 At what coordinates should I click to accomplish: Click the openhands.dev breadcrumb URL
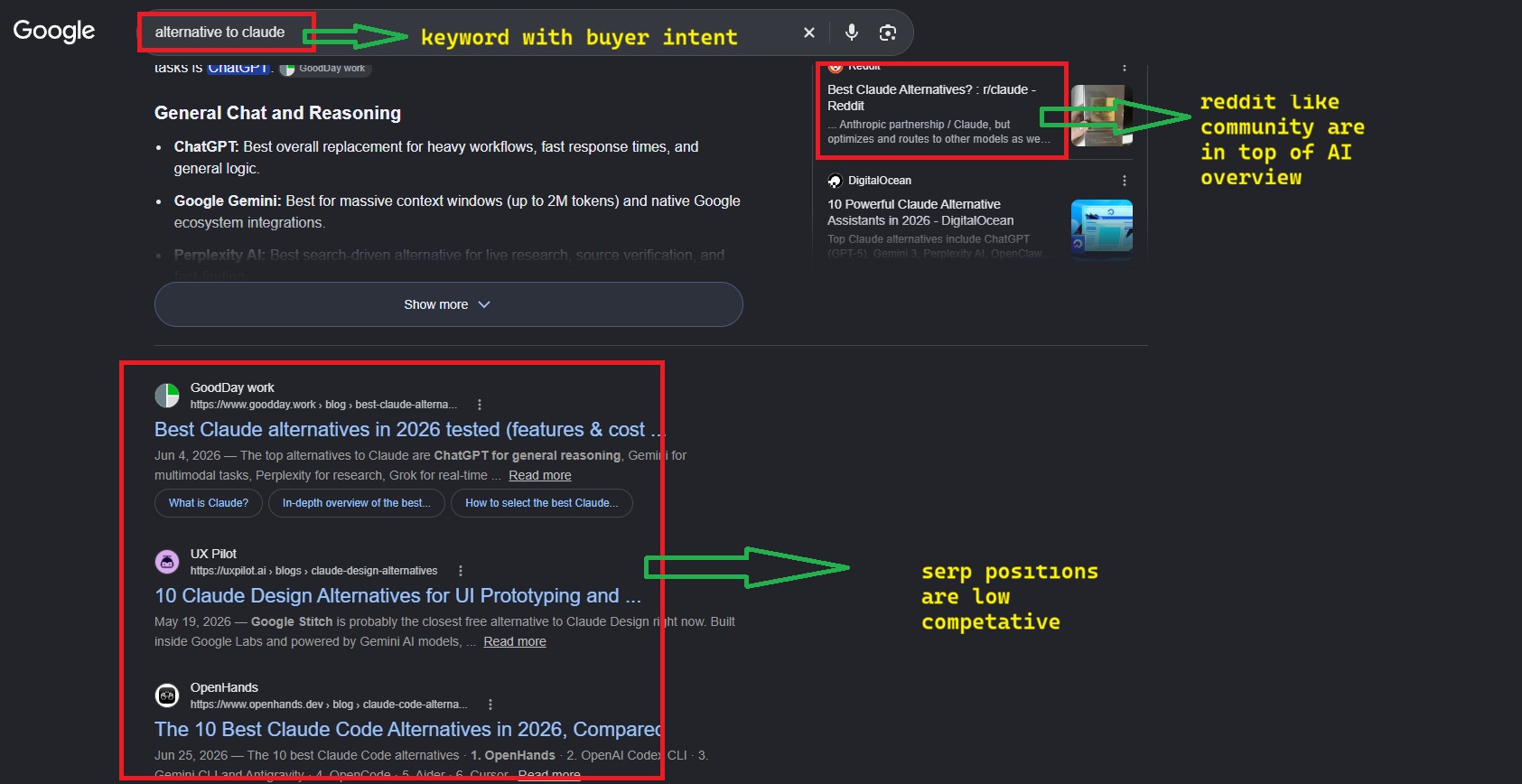(329, 705)
